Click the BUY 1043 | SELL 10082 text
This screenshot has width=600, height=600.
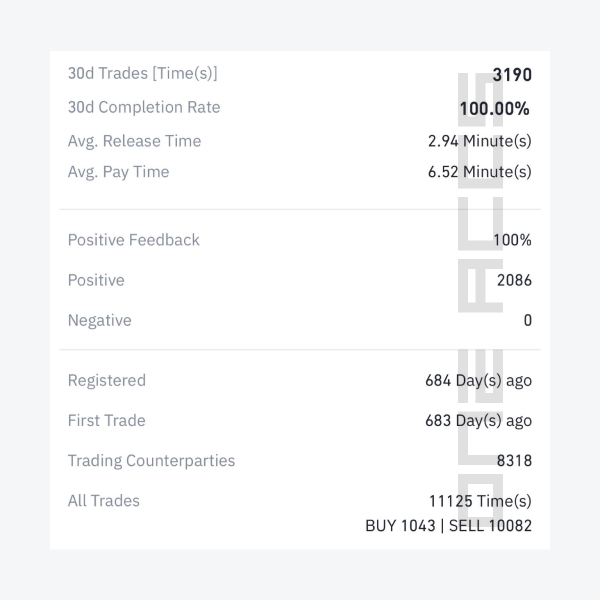448,526
